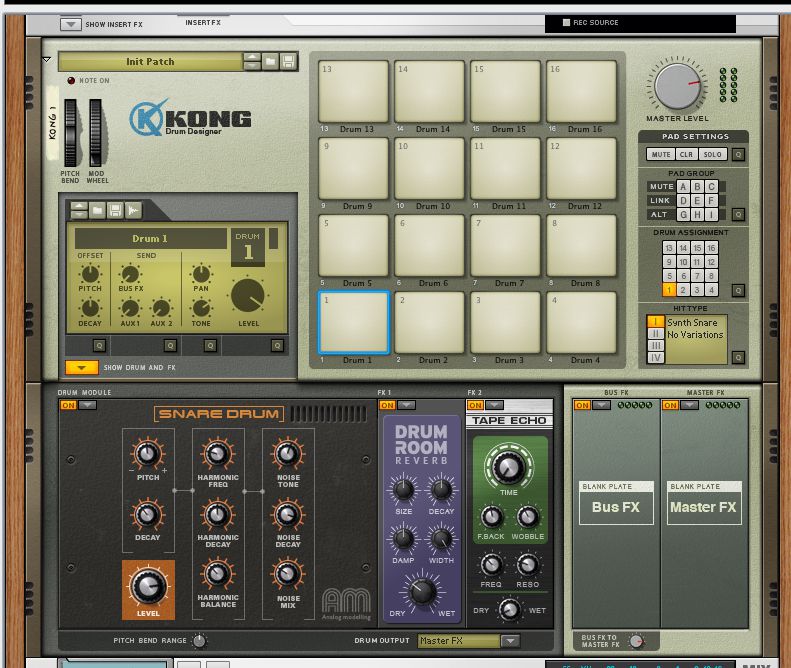
Task: Open quick edit Q under Level knob
Action: (x=277, y=346)
